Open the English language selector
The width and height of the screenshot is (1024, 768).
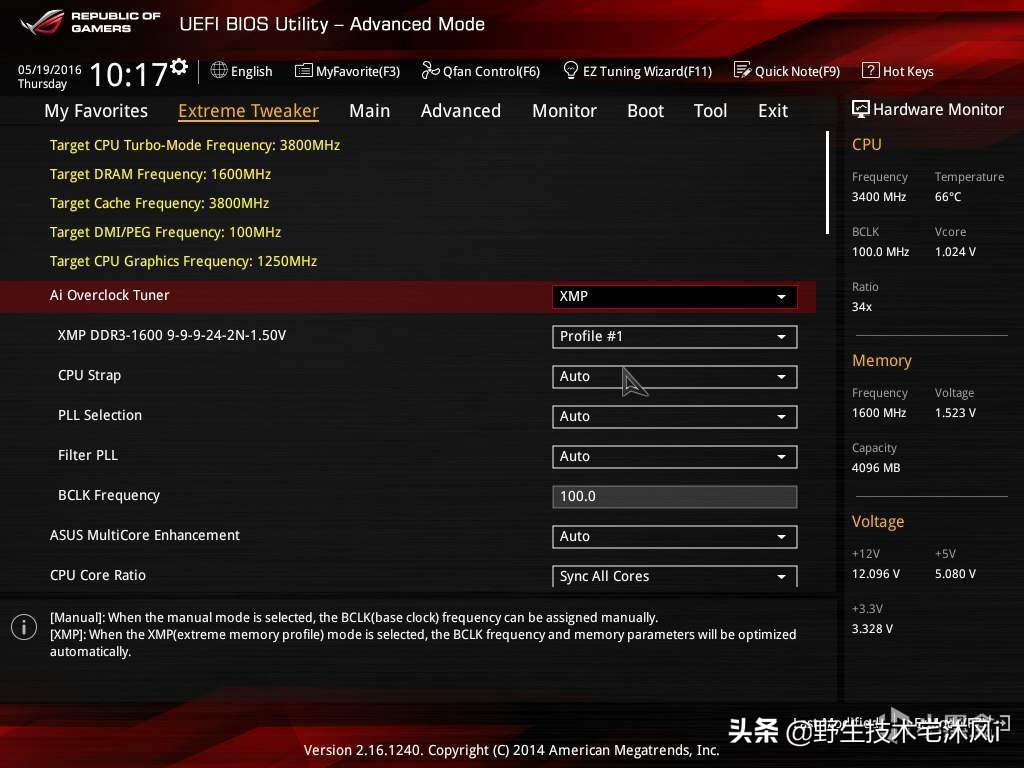(x=241, y=71)
